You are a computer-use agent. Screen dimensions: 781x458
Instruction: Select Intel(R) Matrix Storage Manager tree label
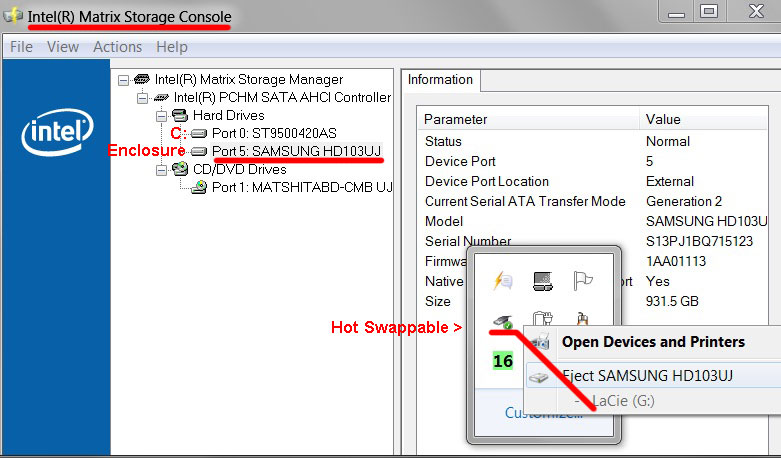point(249,79)
